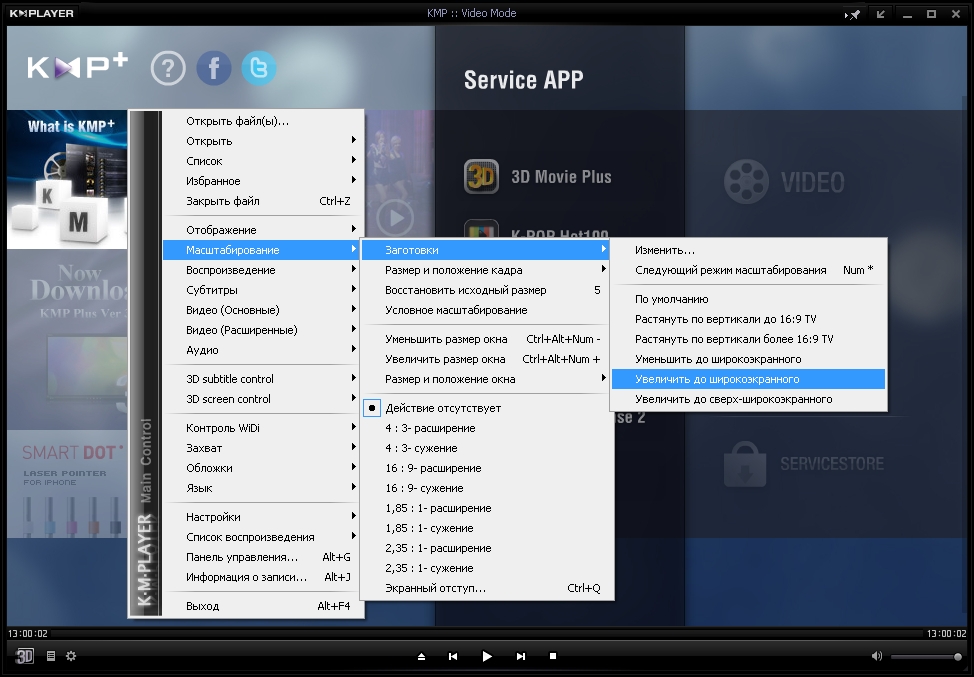Expand 'Размер и положение кадра' submenu
Screen dimensions: 974x677
[x=487, y=270]
